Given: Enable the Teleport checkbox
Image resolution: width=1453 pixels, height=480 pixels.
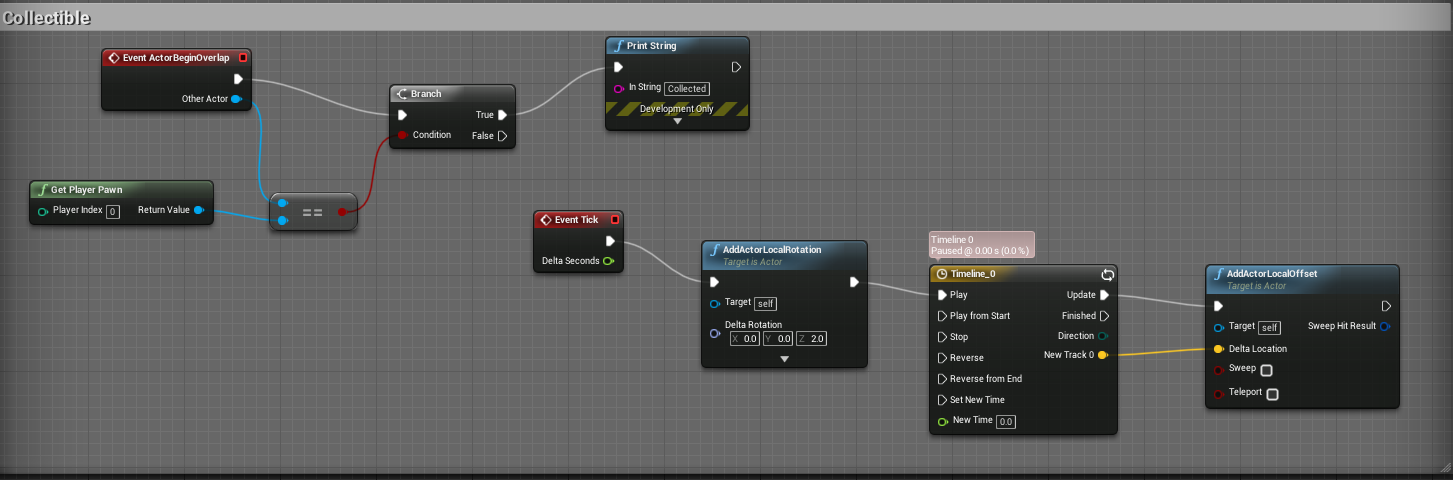Looking at the screenshot, I should tap(1272, 394).
